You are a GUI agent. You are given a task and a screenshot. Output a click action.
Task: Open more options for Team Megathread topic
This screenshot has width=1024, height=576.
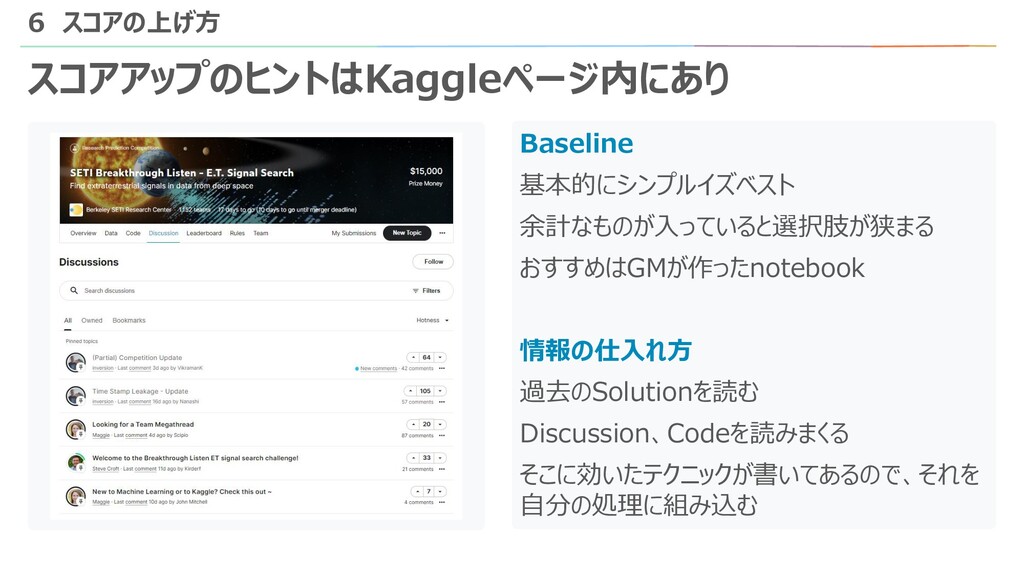(442, 436)
